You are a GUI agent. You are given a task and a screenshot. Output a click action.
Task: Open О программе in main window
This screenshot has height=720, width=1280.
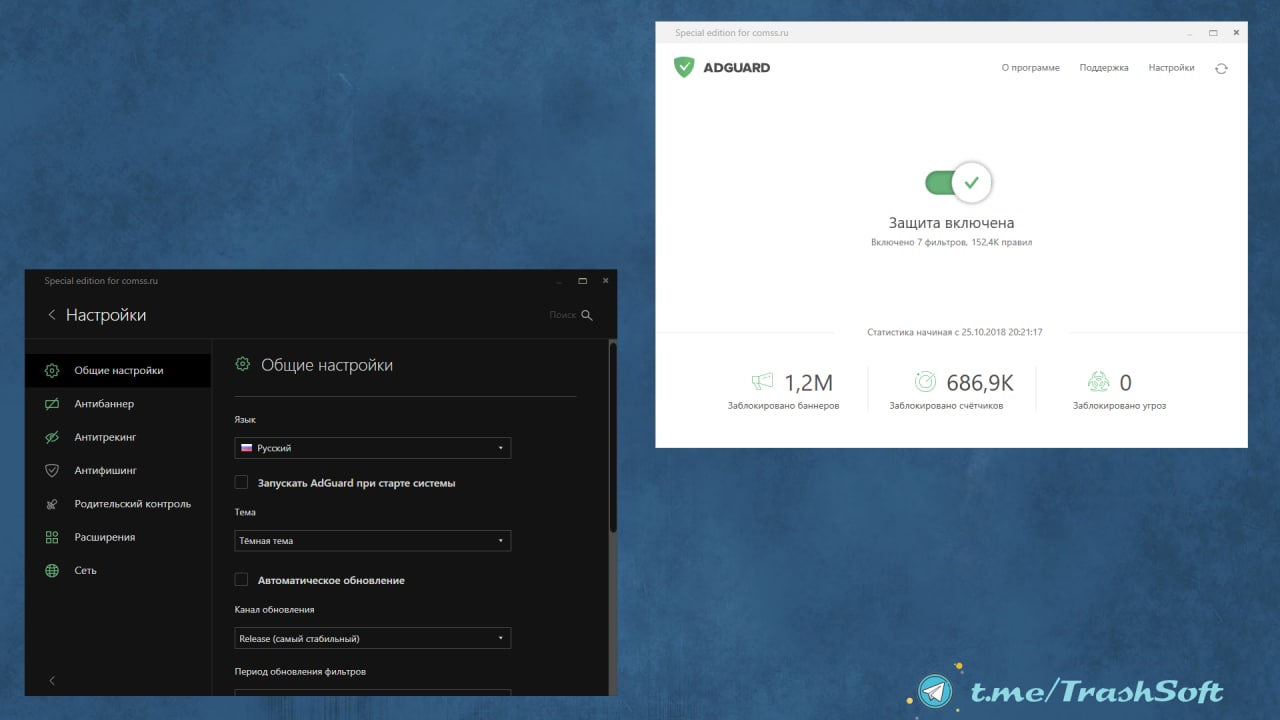click(x=1030, y=68)
